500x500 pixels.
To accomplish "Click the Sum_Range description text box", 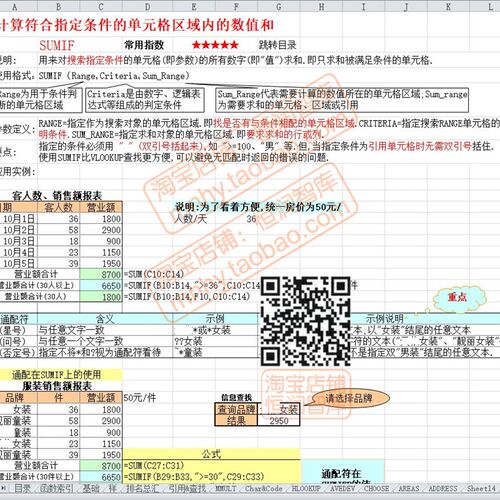I will [x=342, y=100].
